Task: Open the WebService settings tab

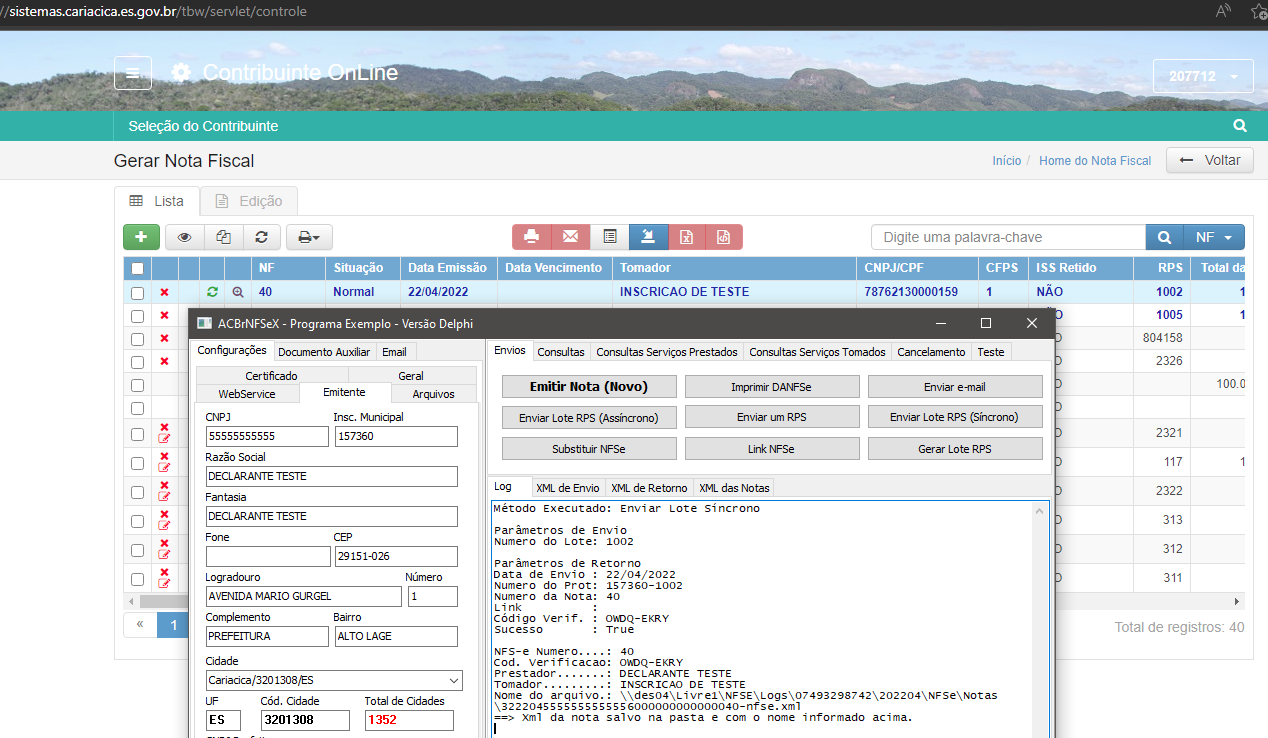Action: [247, 394]
